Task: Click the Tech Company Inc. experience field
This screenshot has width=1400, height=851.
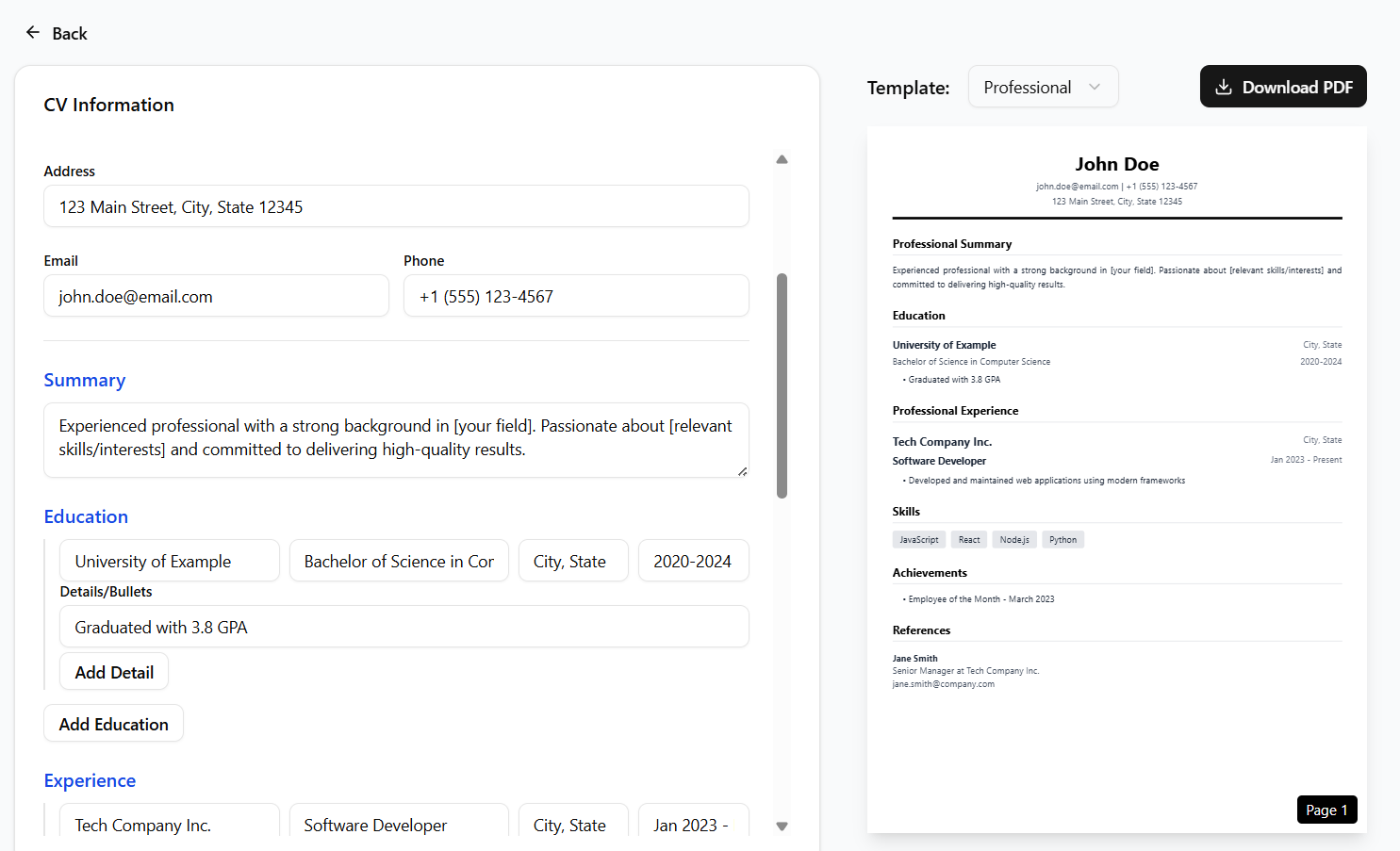Action: (170, 823)
